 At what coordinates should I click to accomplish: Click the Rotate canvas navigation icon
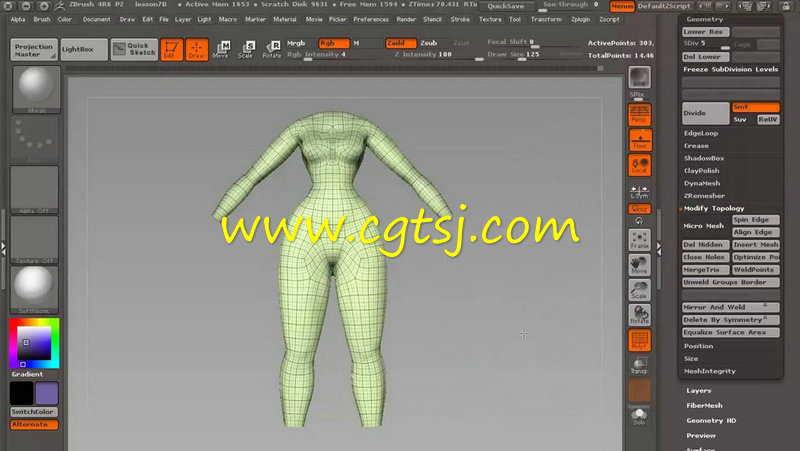click(639, 315)
